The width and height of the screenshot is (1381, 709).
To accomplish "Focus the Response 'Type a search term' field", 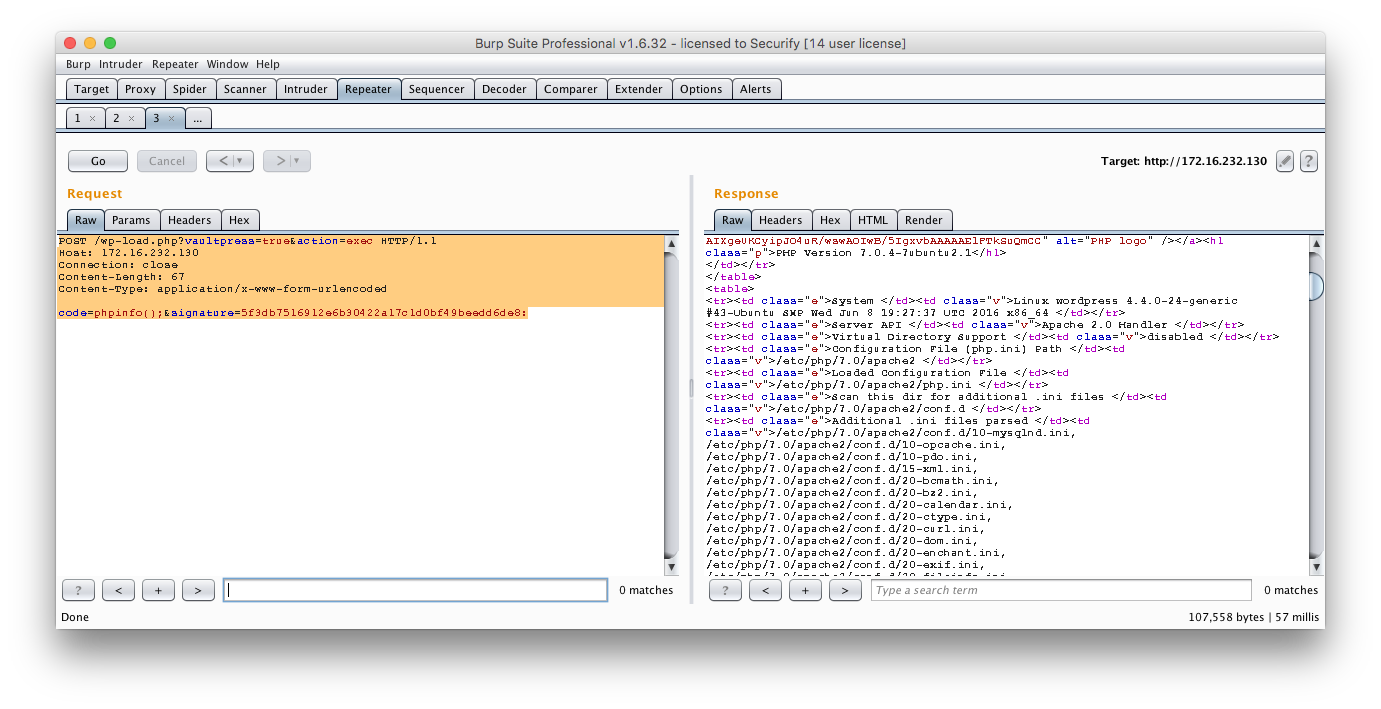I will 1061,590.
